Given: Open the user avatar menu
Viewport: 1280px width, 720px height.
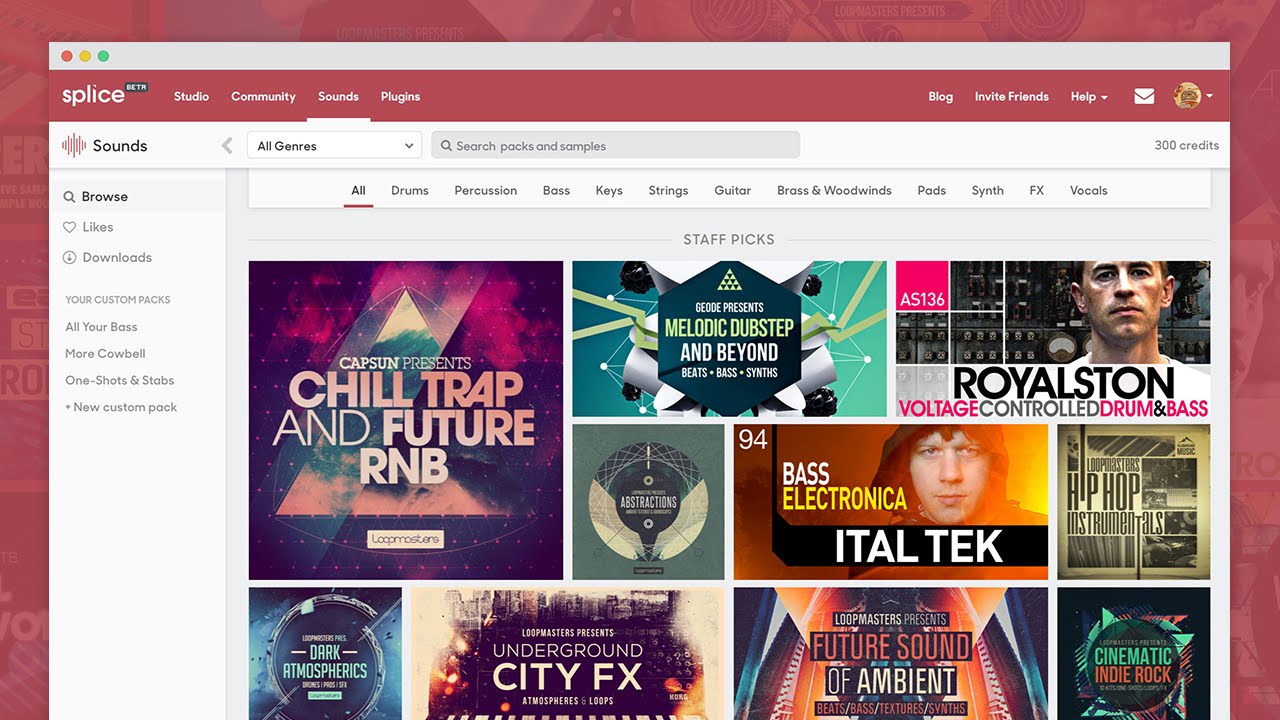Looking at the screenshot, I should 1193,96.
